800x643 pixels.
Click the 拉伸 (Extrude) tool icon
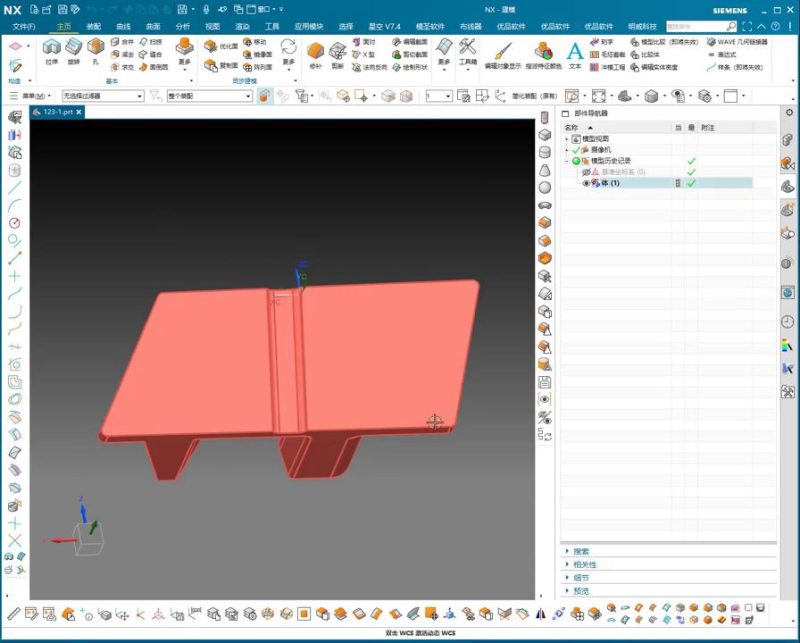tap(51, 49)
